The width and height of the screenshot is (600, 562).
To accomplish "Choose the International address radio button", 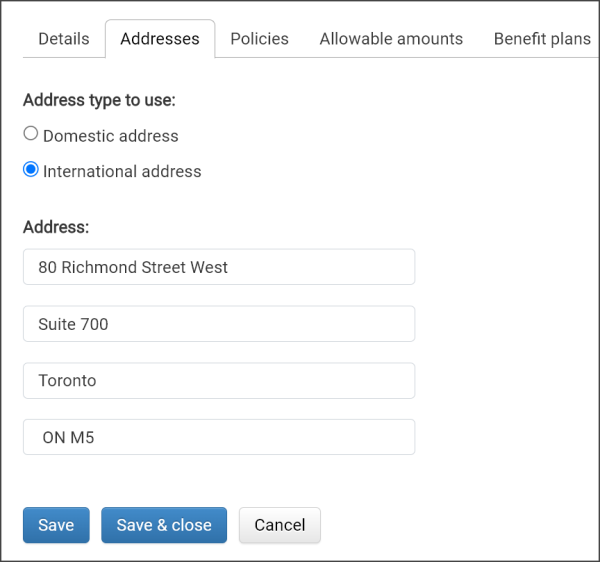I will [x=31, y=170].
